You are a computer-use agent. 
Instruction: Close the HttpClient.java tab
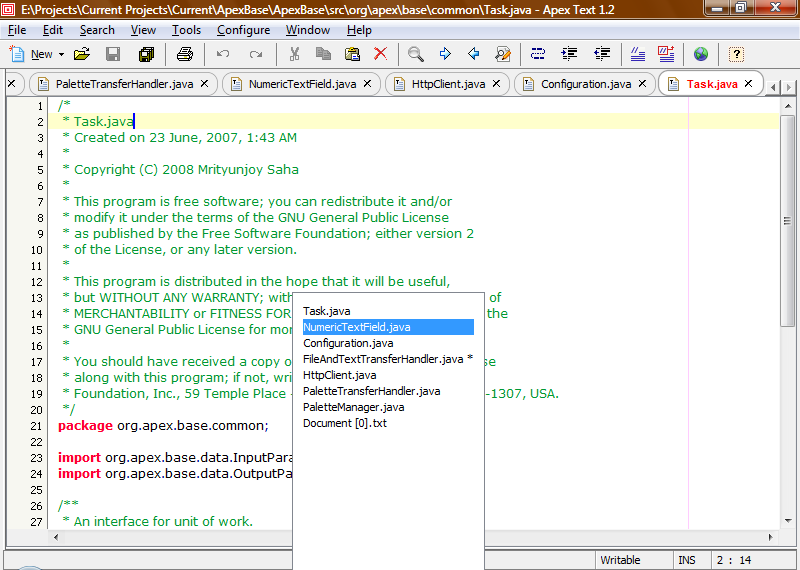pos(496,84)
